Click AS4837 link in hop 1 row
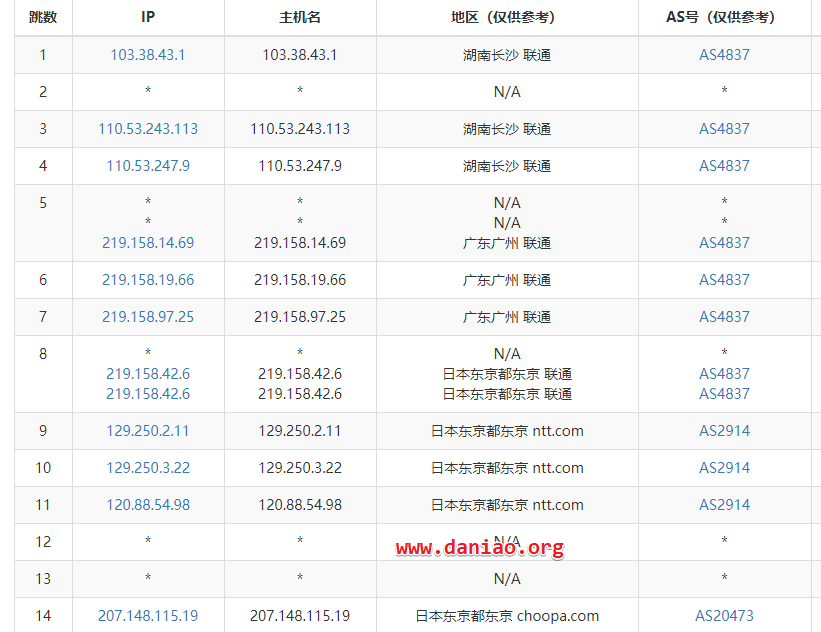Viewport: 821px width, 632px height. click(724, 55)
